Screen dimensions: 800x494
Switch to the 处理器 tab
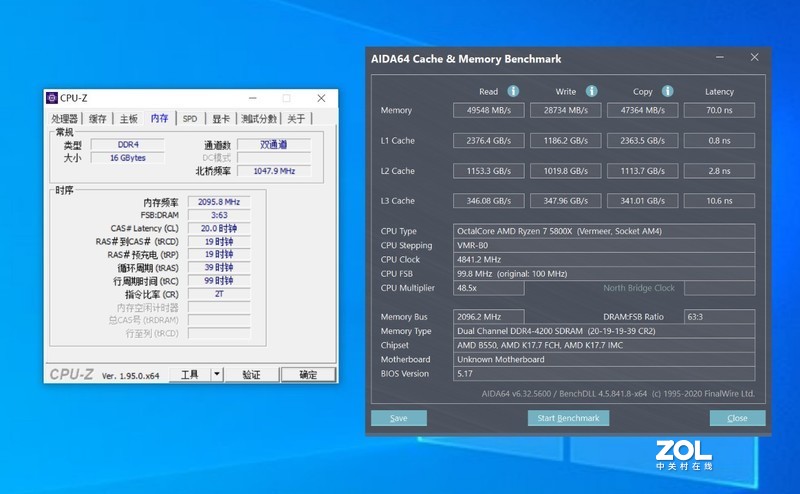pos(64,118)
